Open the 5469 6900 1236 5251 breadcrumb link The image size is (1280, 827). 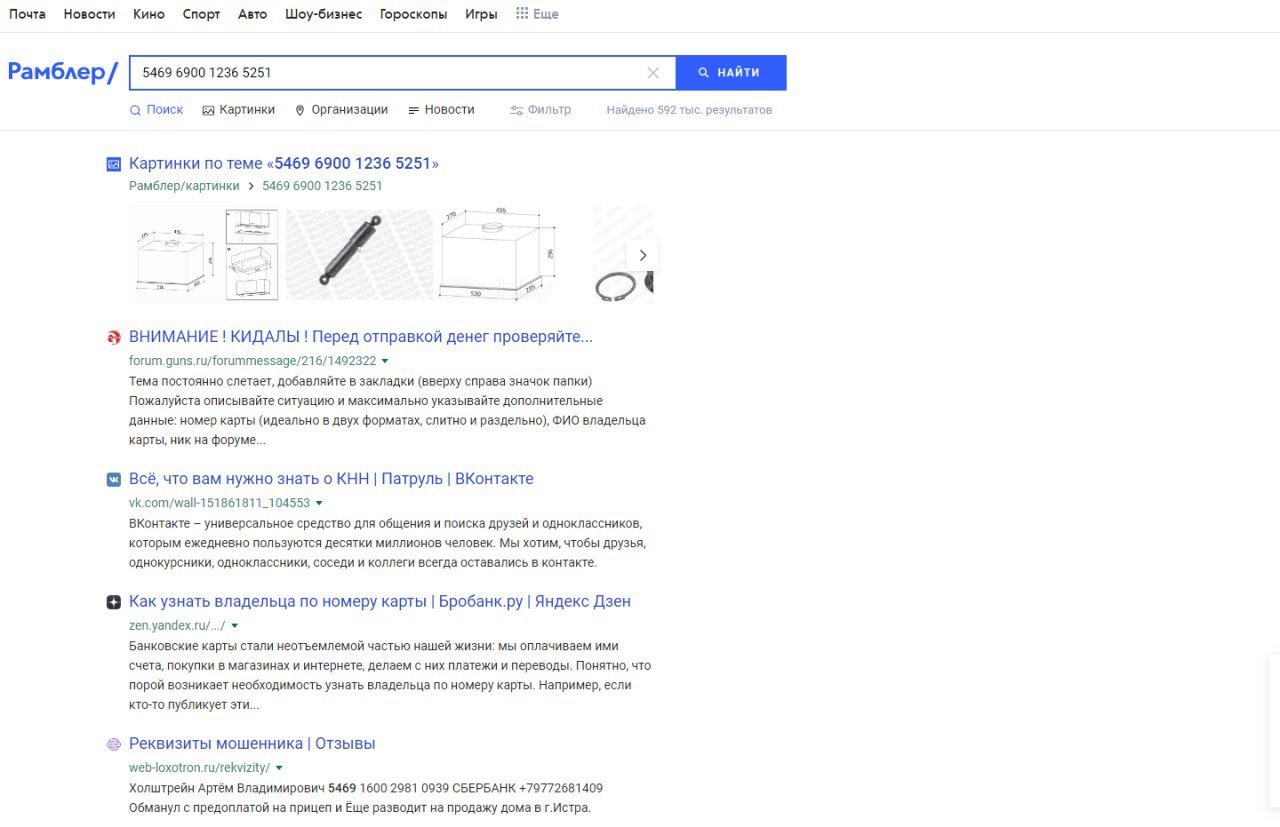pos(322,186)
